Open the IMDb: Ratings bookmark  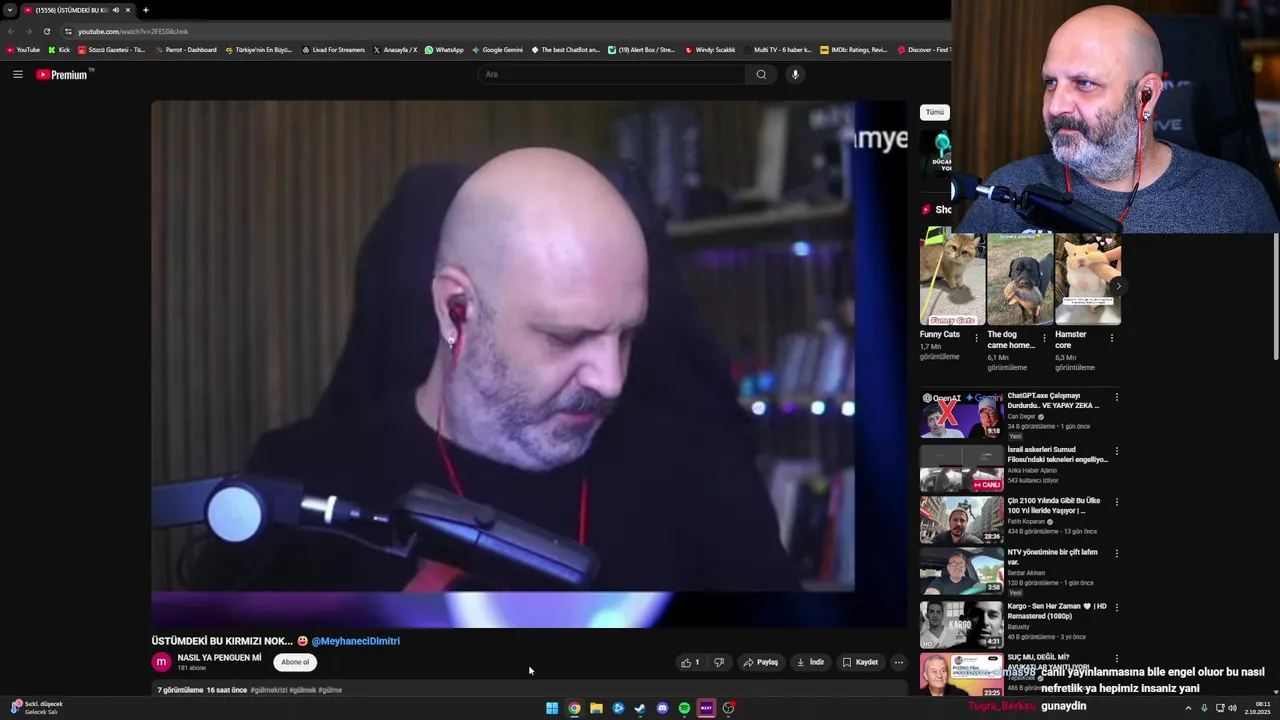[x=853, y=50]
